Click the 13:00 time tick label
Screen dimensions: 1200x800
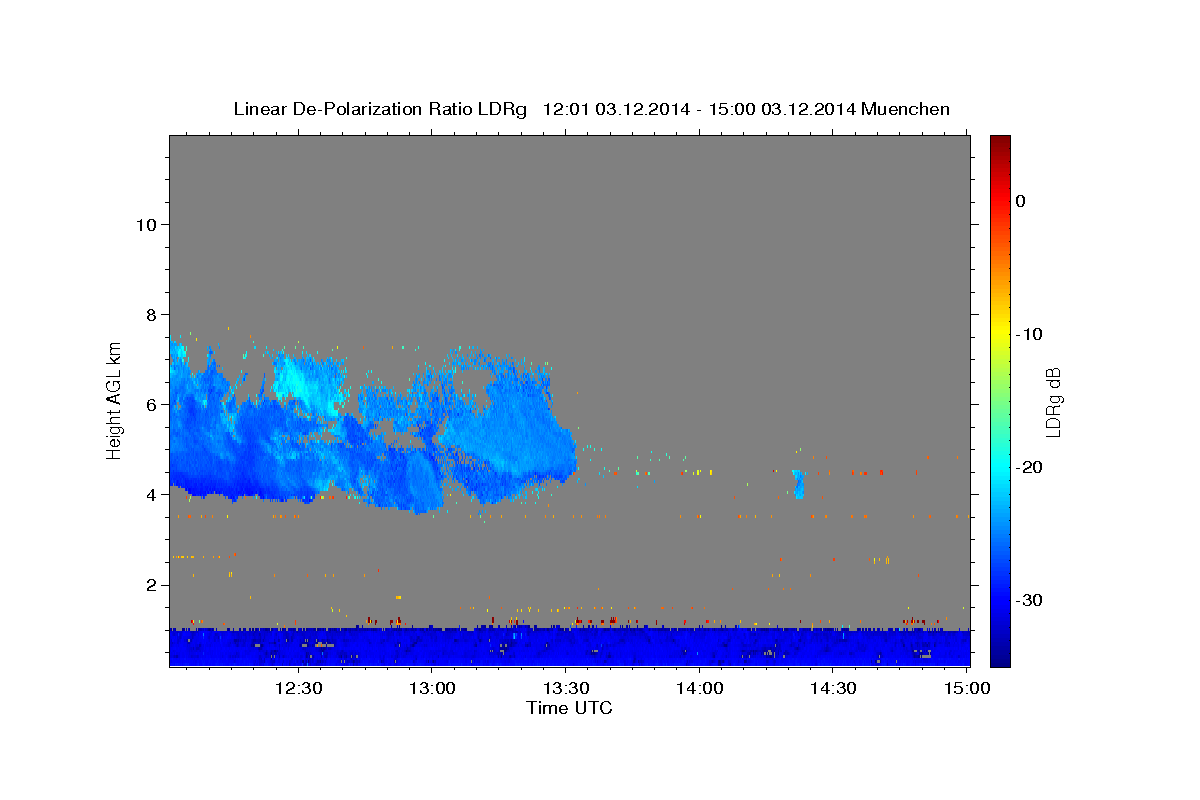[432, 688]
